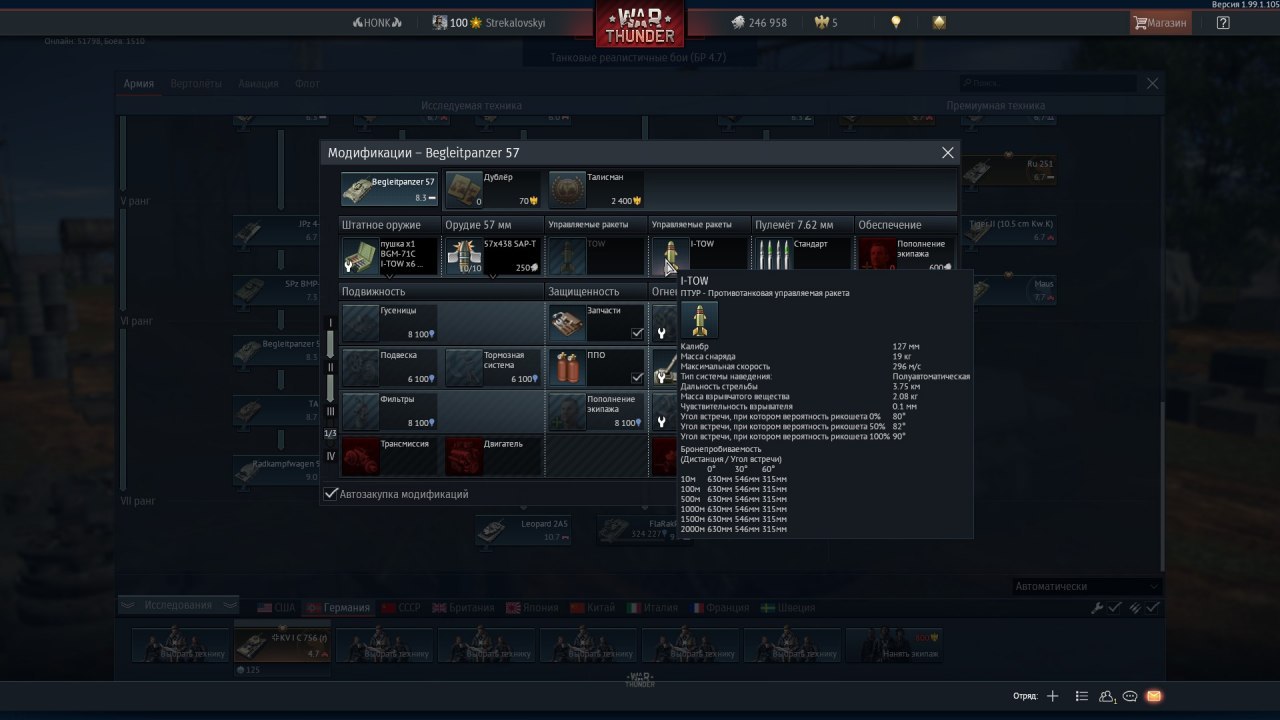The width and height of the screenshot is (1280, 720).
Task: Select the Франция nation tab
Action: coord(718,608)
